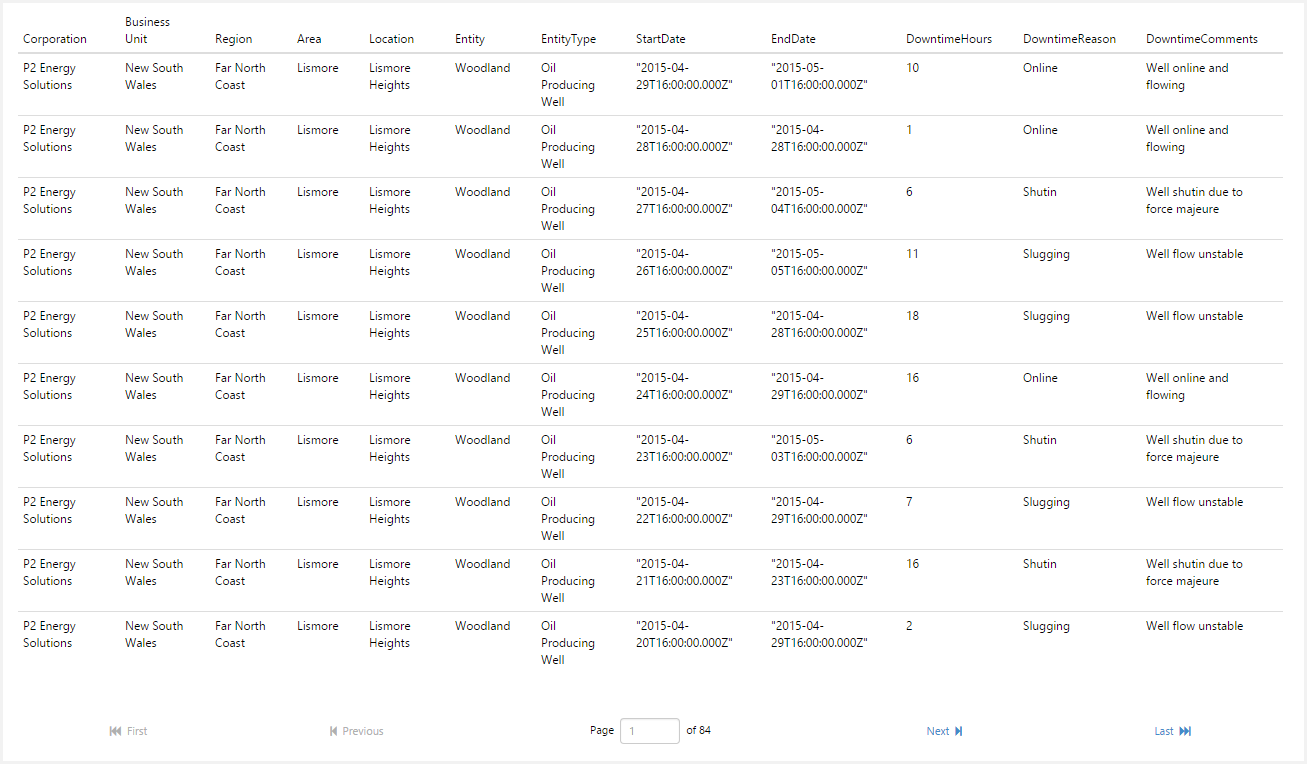Select the DowntimeHours column header
Viewport: 1307px width, 764px height.
click(949, 39)
